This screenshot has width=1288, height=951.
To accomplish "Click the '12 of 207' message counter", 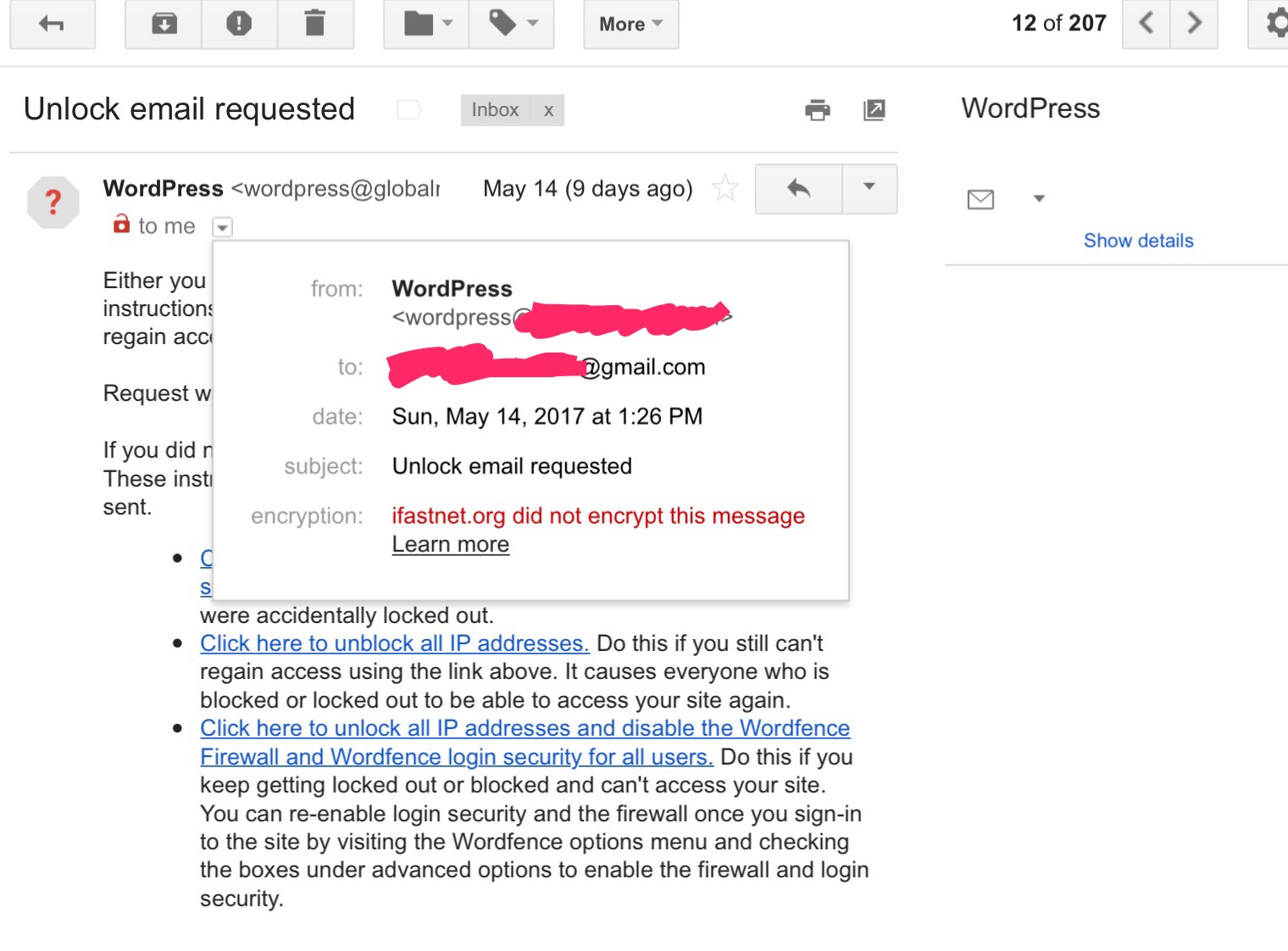I will click(1058, 23).
